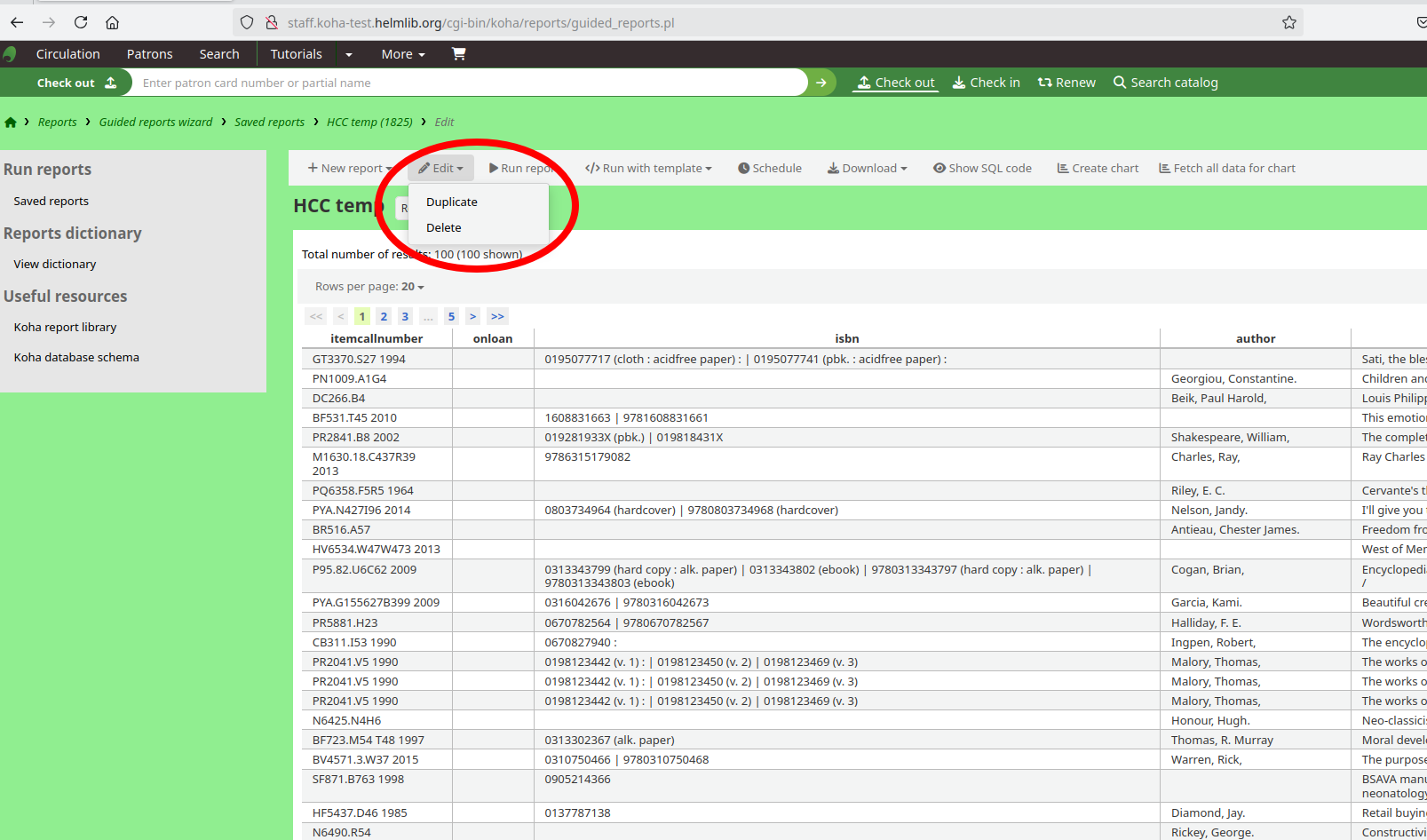
Task: Focus the patron card number field
Action: coord(469,83)
